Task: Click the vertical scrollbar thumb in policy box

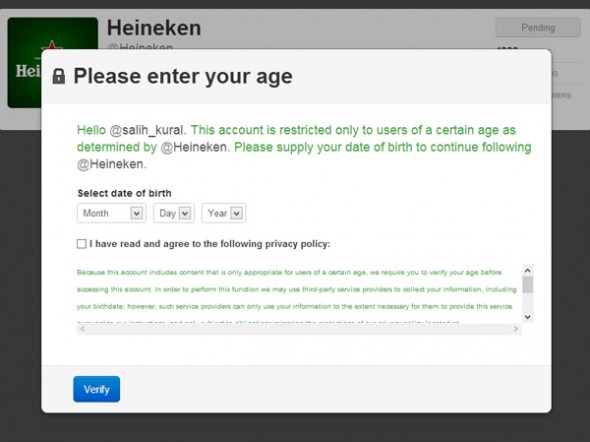Action: [528, 285]
